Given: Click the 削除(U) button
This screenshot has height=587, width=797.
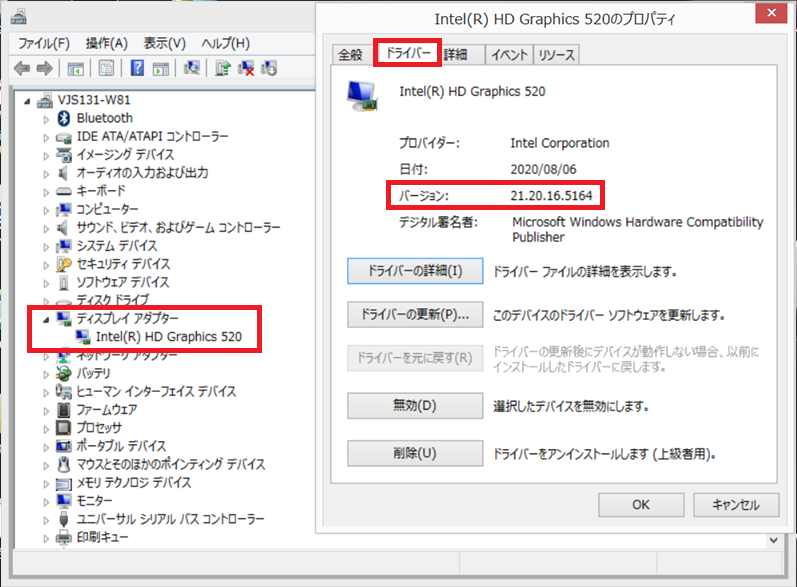Looking at the screenshot, I should [415, 453].
